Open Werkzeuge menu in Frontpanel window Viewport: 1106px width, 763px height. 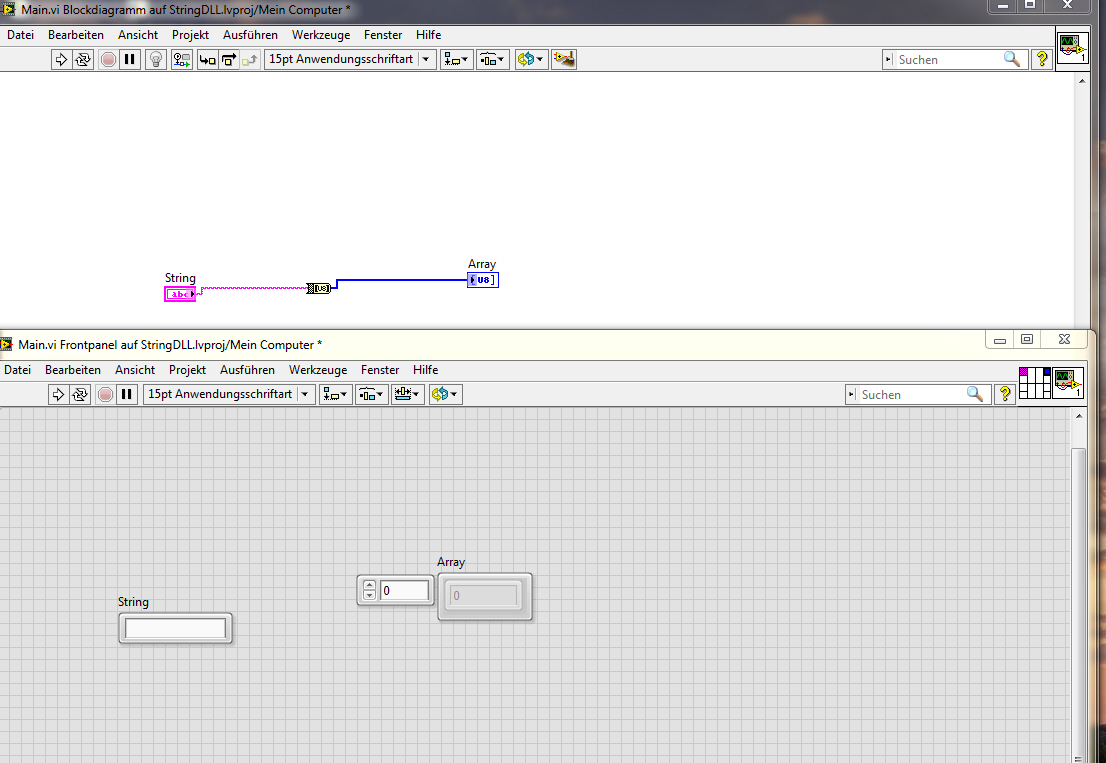tap(318, 370)
